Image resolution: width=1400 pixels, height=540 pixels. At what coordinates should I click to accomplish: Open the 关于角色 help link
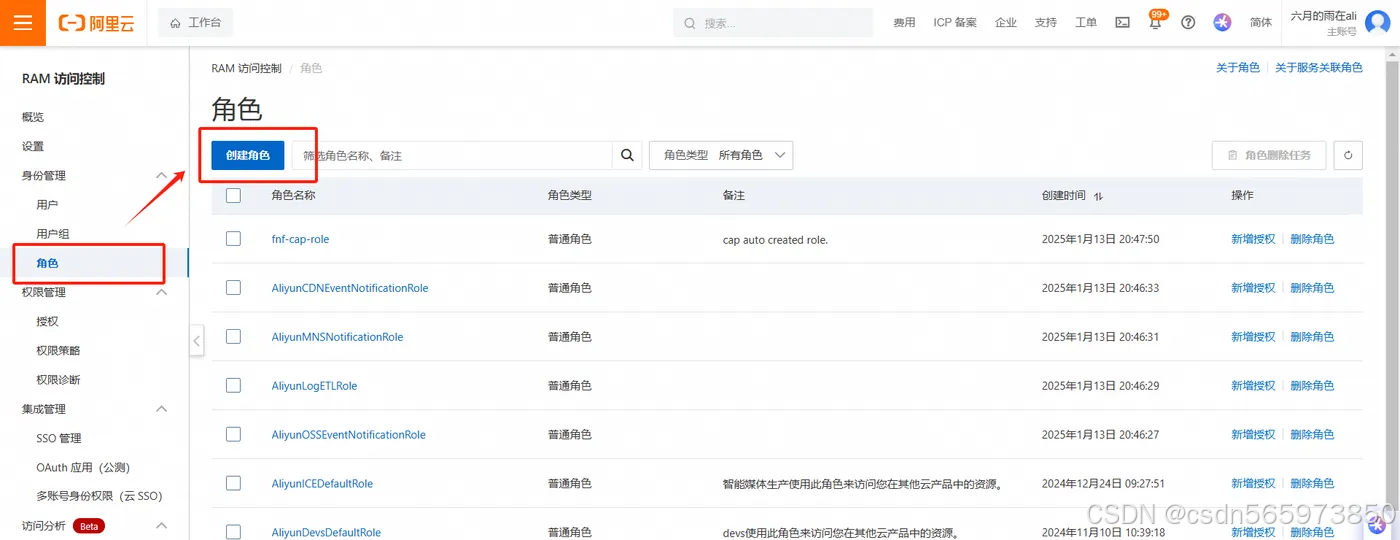[x=1238, y=68]
